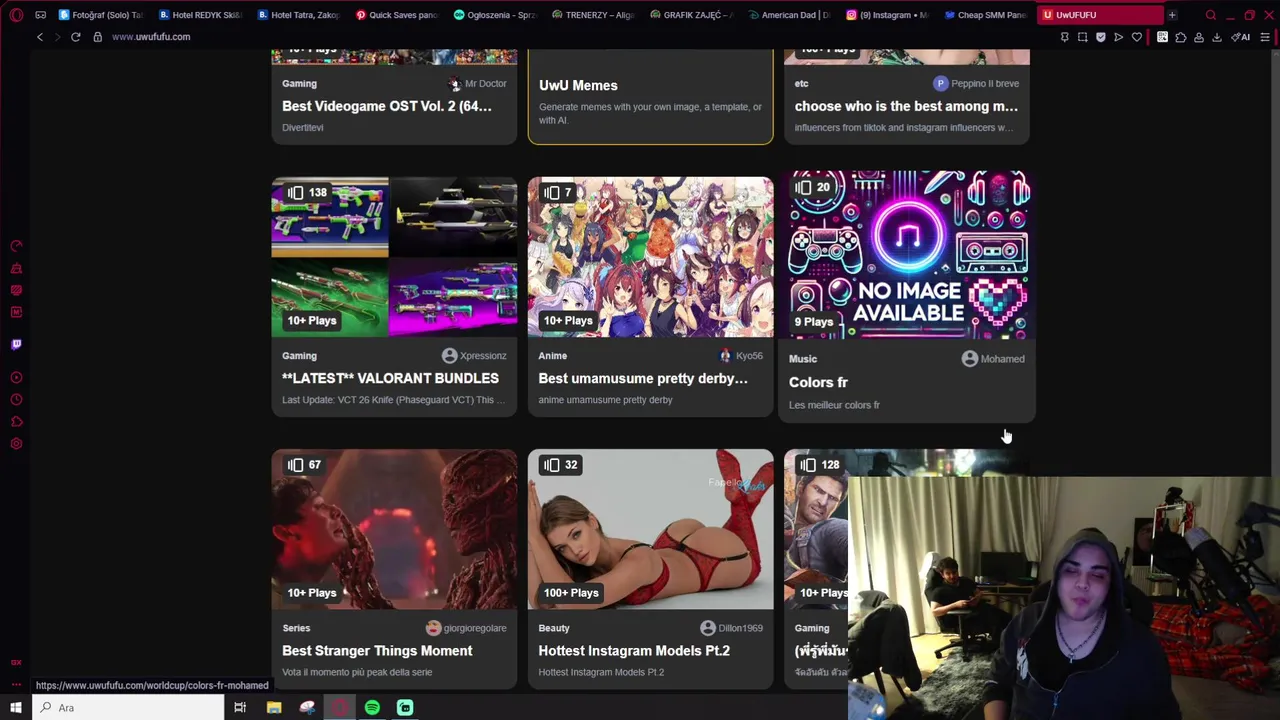The image size is (1280, 720).
Task: Open creator profile Mr Doctor
Action: (x=477, y=84)
